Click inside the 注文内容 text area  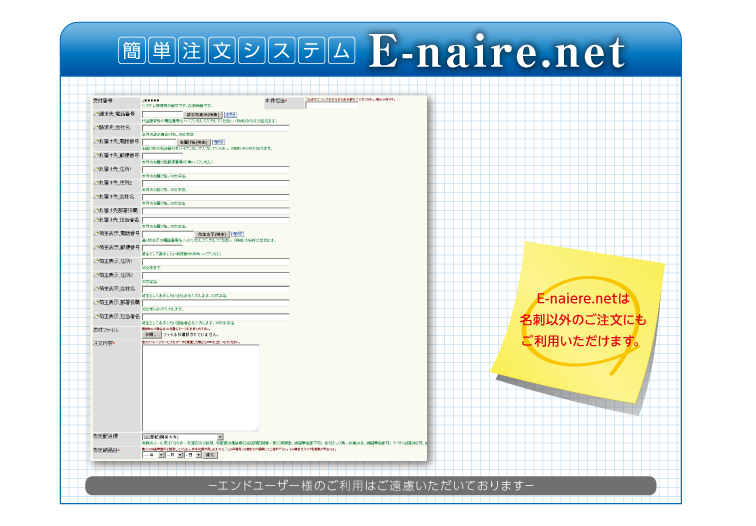pos(201,388)
